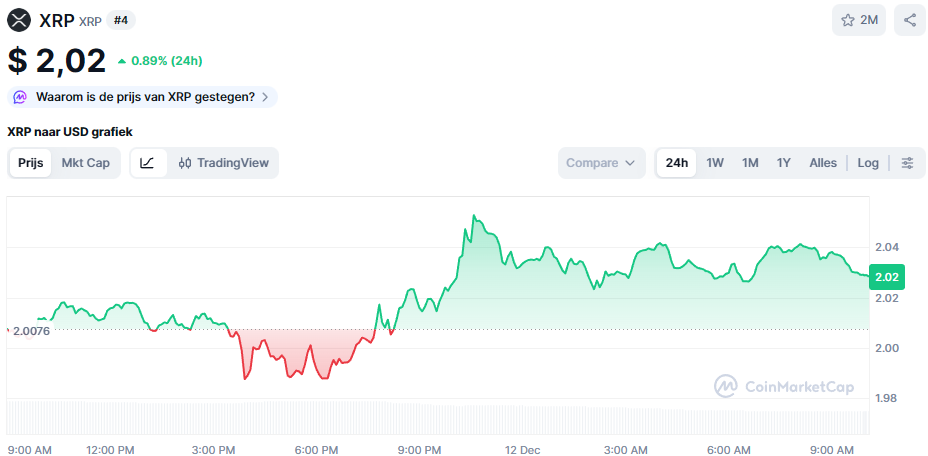This screenshot has width=928, height=456.
Task: Toggle the Log scale option
Action: click(x=868, y=163)
